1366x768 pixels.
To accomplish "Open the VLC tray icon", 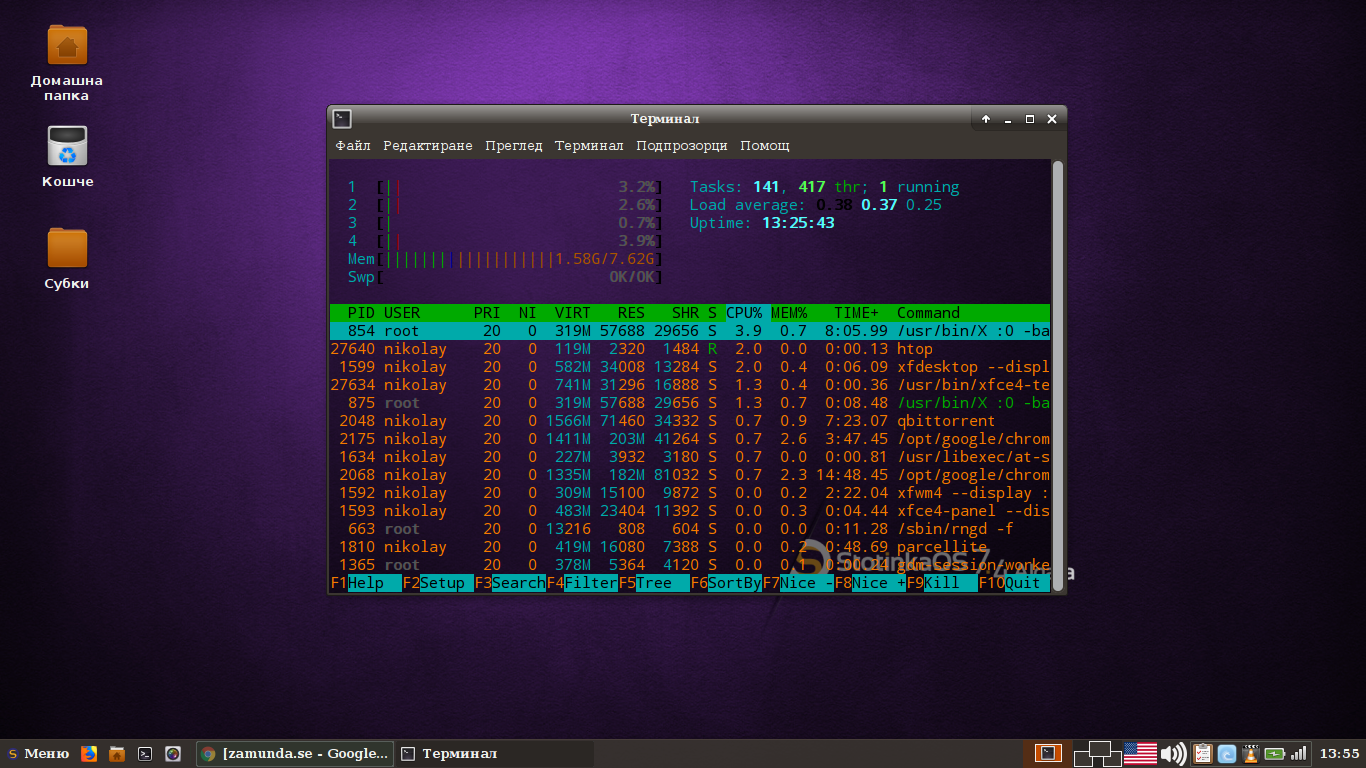I will point(1251,754).
